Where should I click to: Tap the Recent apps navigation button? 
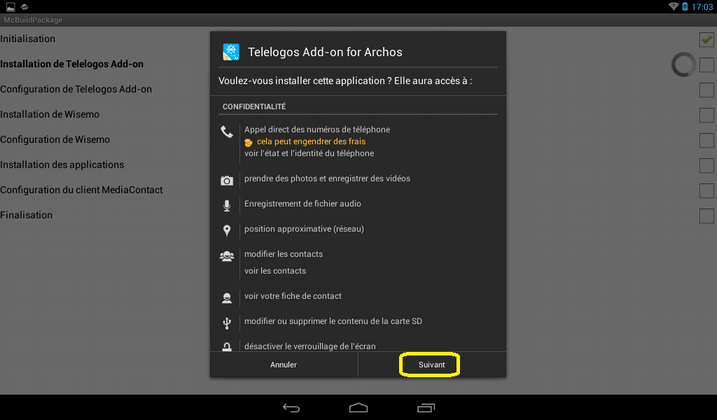[426, 408]
